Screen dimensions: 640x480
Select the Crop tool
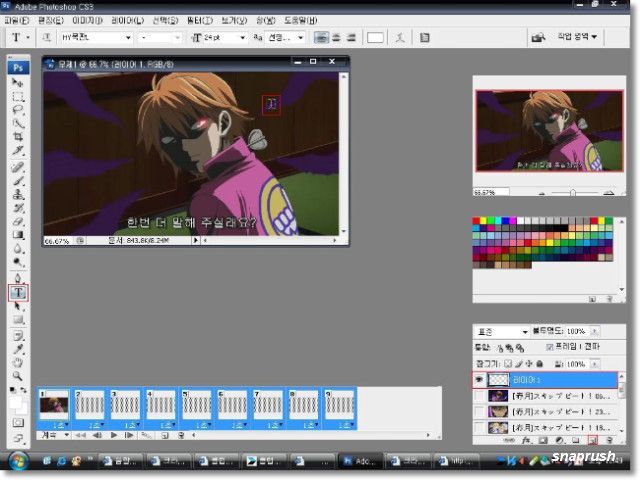click(x=18, y=137)
